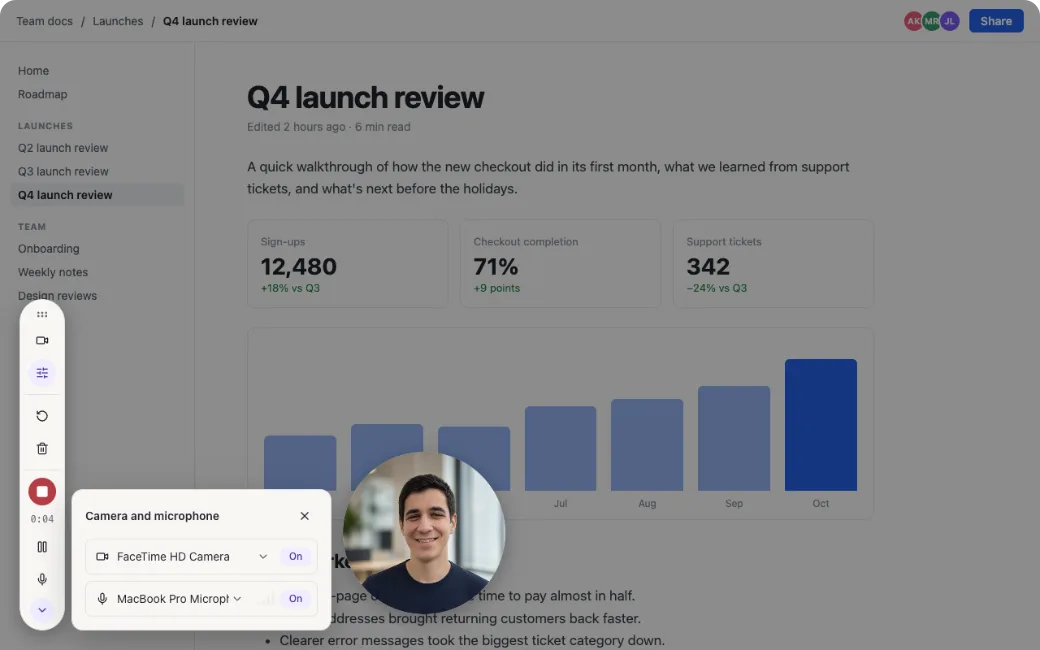Turn off the FaceTime HD Camera On toggle
Viewport: 1040px width, 650px height.
296,556
